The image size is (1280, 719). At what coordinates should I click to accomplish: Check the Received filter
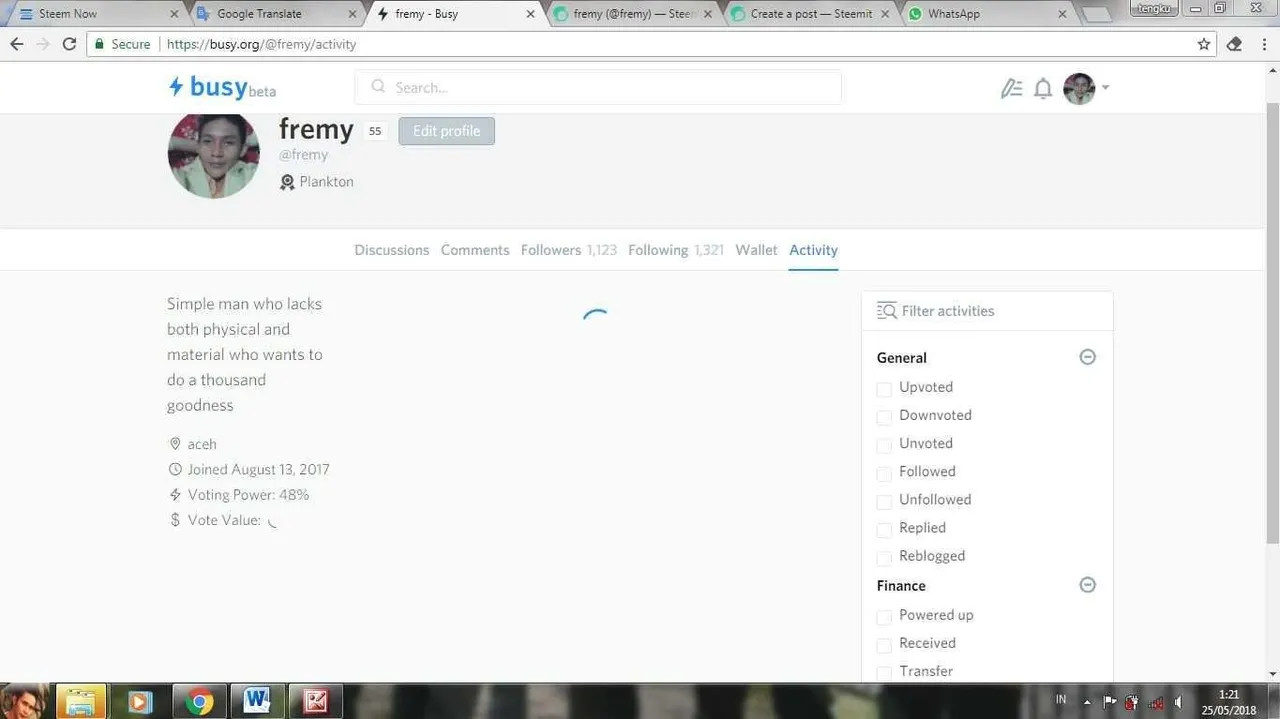tap(884, 644)
